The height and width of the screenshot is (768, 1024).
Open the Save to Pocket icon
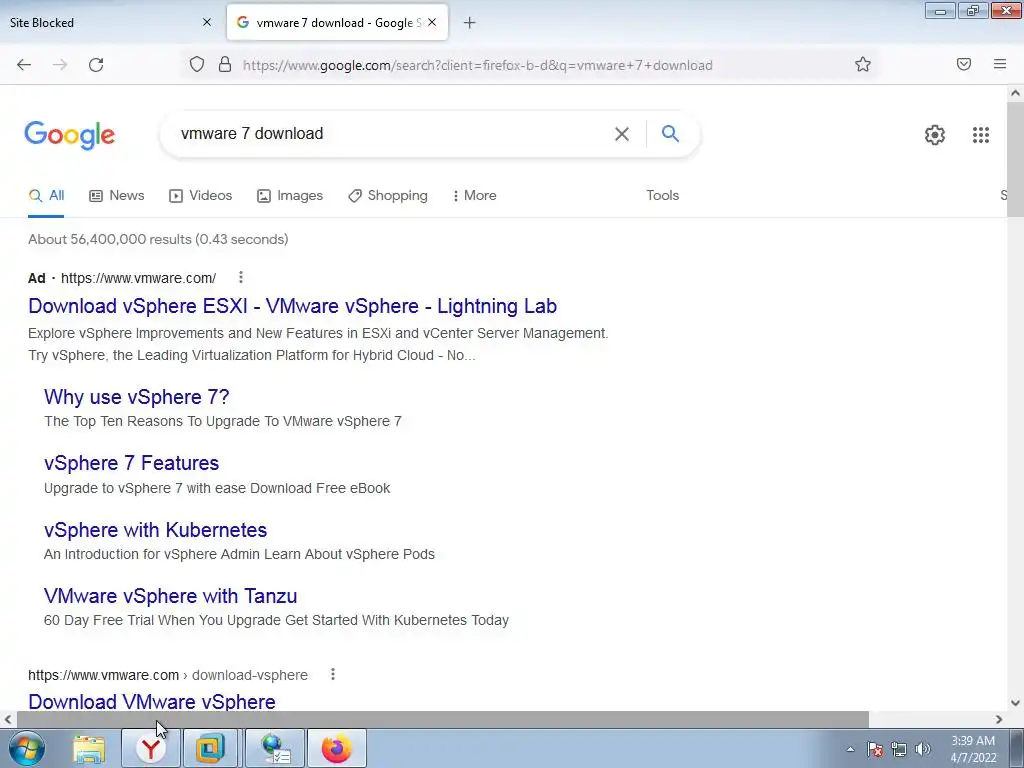click(x=964, y=64)
